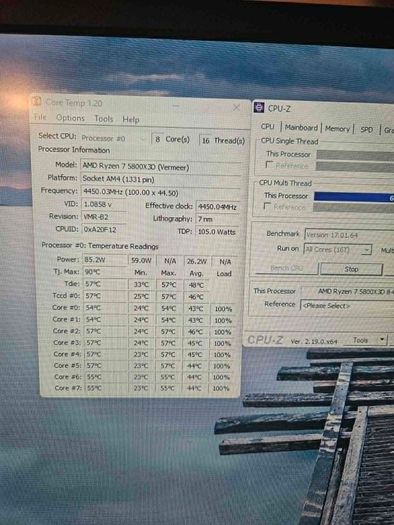Click the Revision value VMR-B2

coord(104,217)
